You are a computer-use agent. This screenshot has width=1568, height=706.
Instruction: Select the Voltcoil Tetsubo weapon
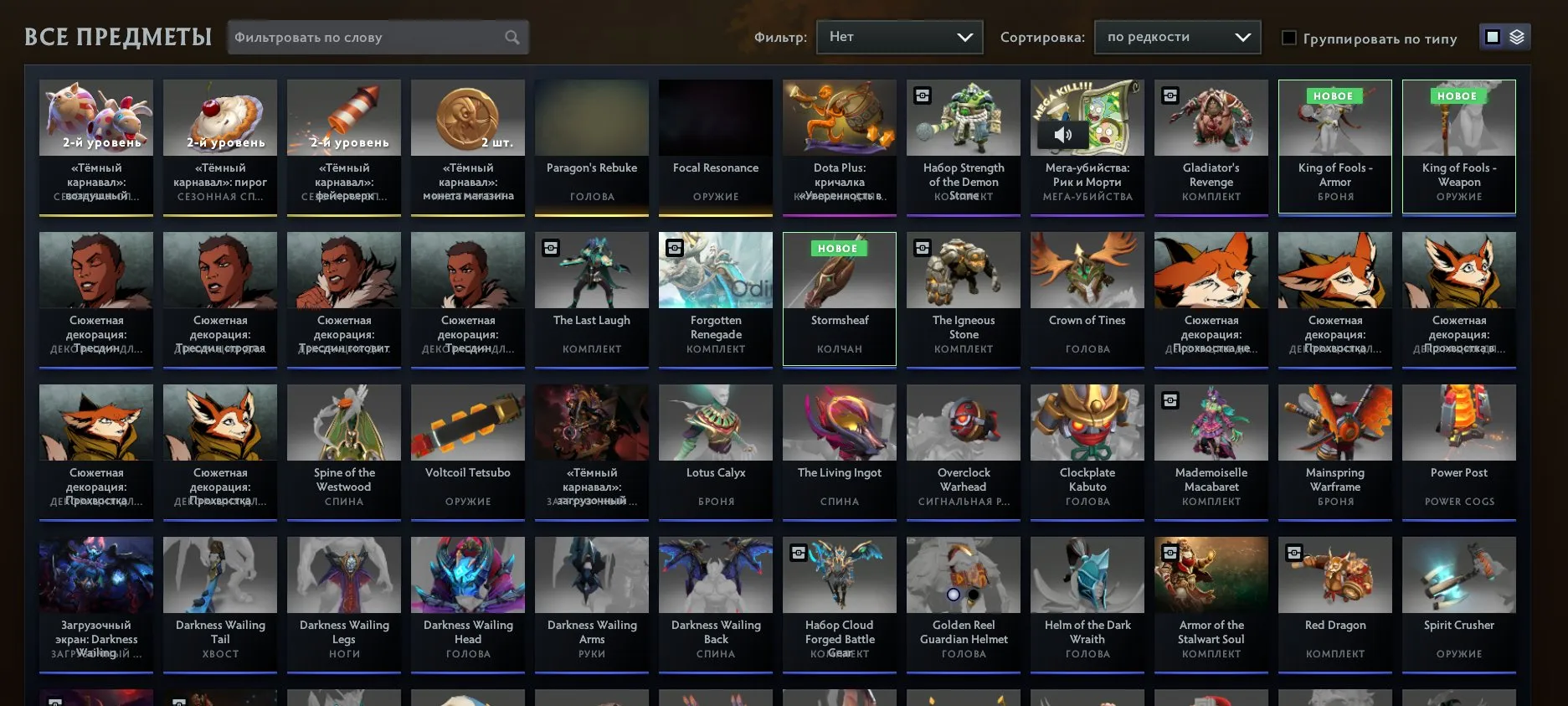[x=468, y=451]
